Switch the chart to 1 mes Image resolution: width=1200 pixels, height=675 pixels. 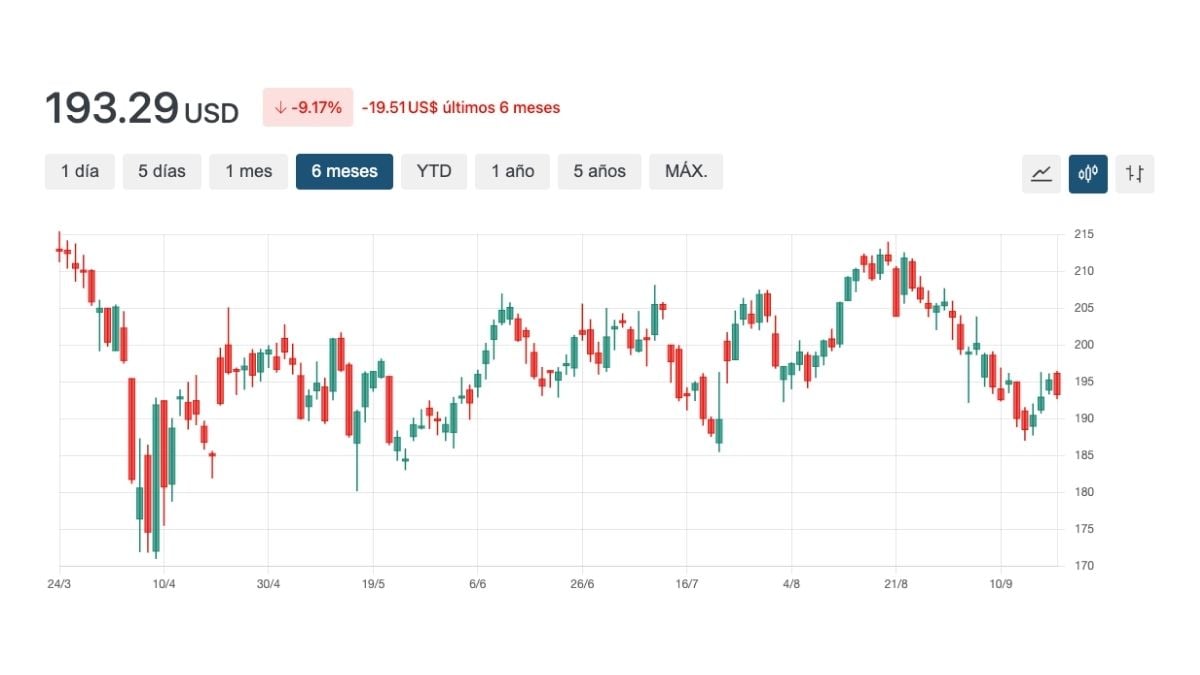click(248, 171)
